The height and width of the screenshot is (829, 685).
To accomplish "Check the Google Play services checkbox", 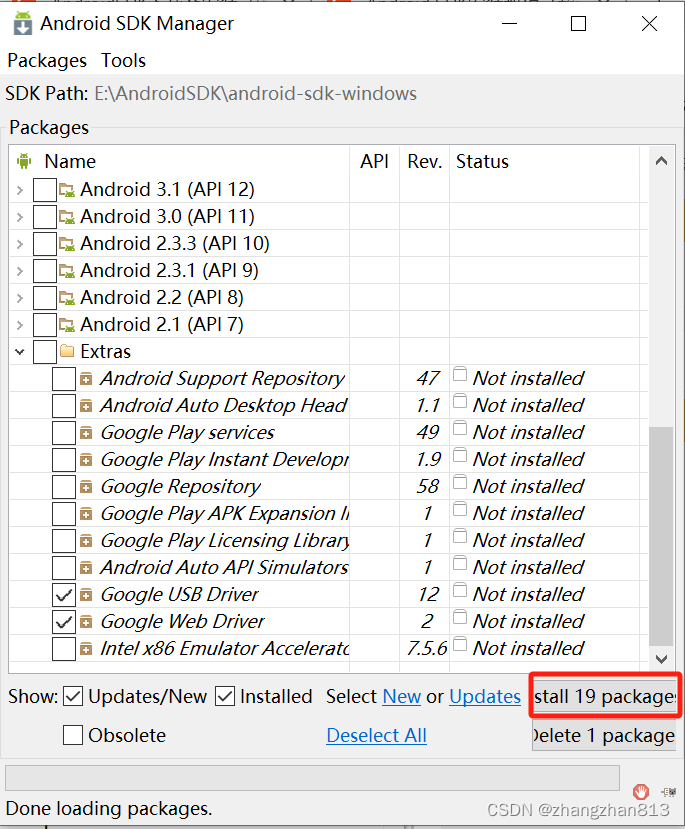I will (x=64, y=432).
